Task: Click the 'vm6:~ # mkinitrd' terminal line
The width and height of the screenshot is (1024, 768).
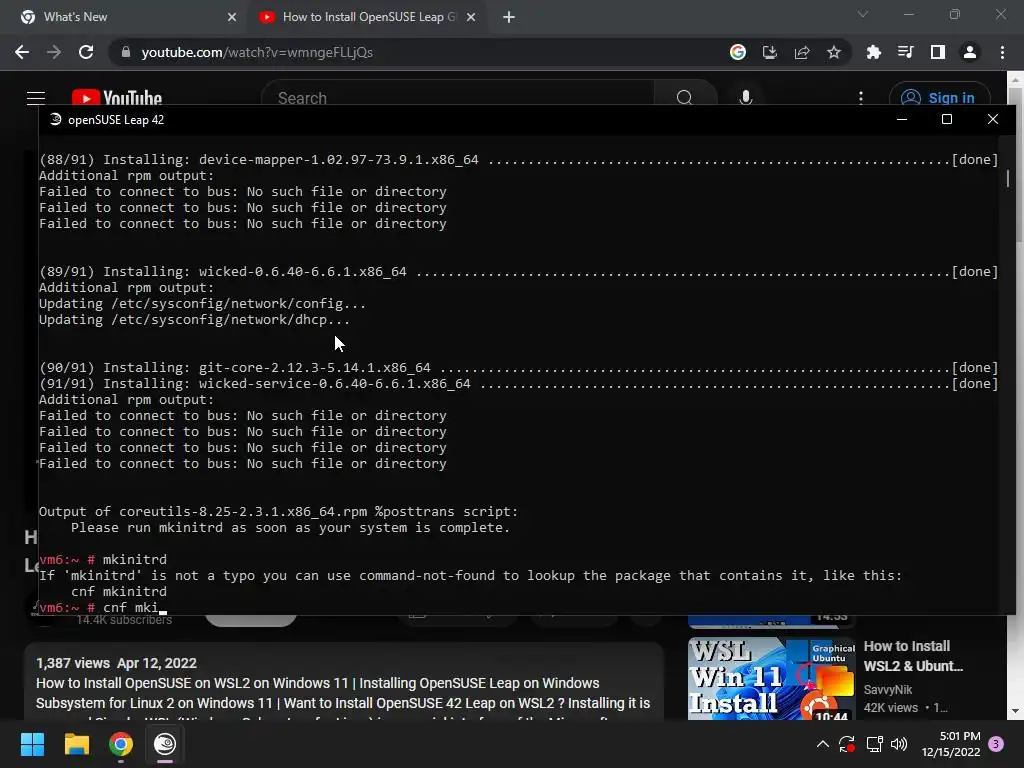Action: click(x=103, y=560)
